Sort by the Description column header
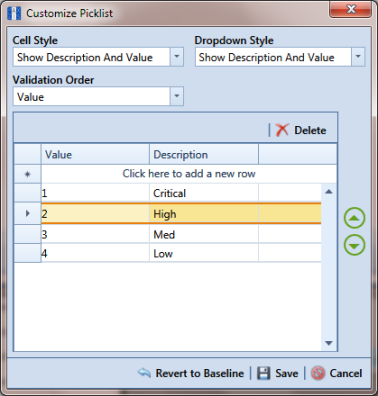 click(x=204, y=154)
